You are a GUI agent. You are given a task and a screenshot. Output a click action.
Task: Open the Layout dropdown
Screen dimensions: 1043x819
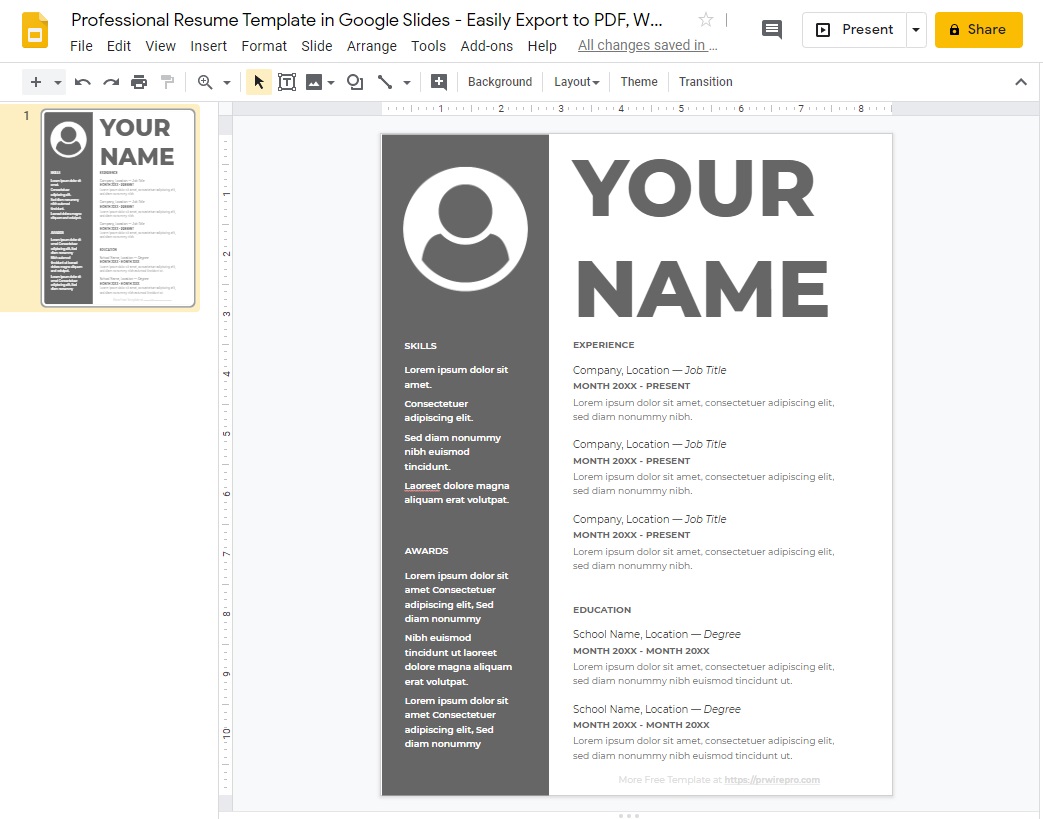[x=576, y=82]
